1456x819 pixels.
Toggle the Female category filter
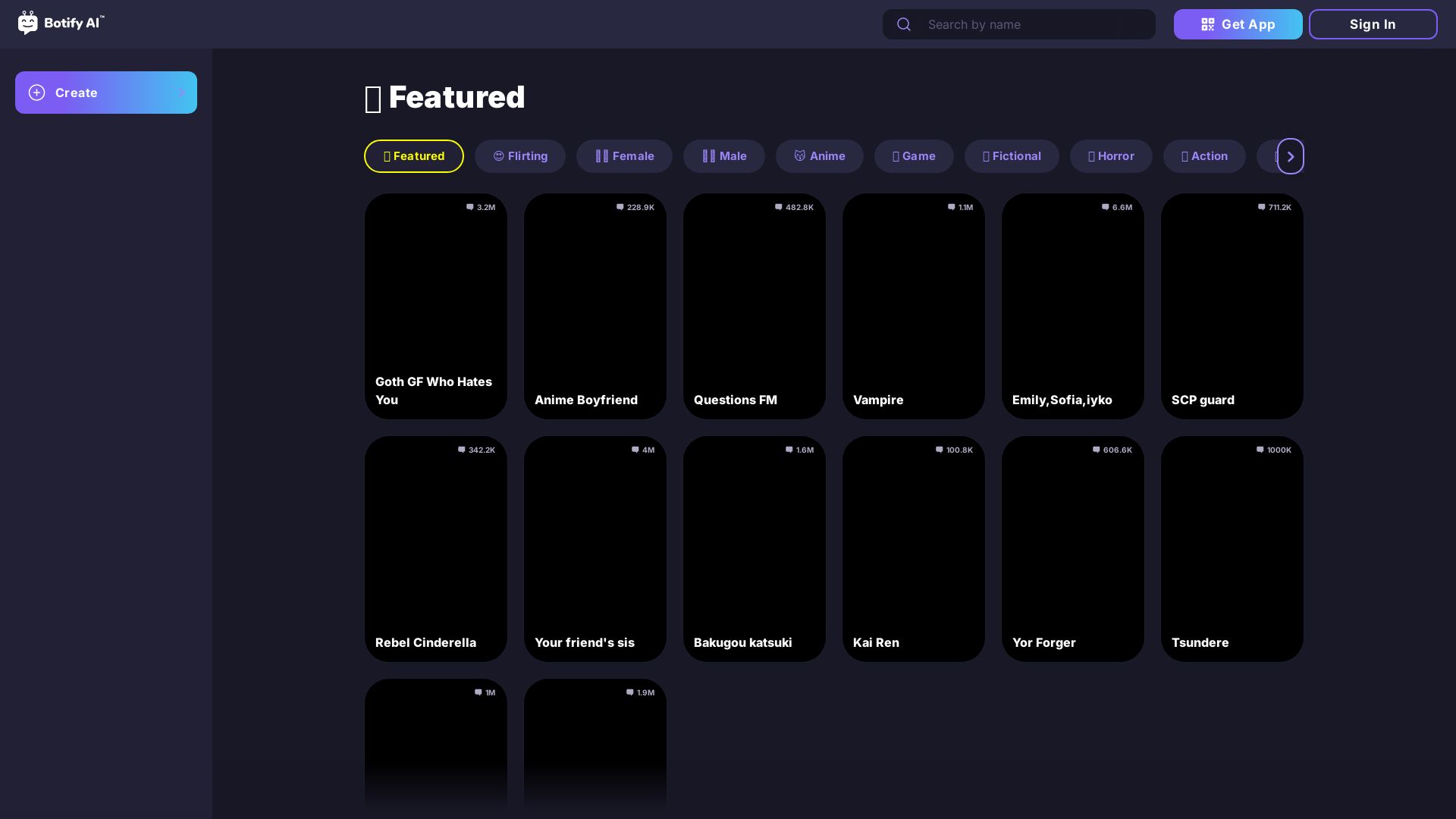click(x=624, y=156)
